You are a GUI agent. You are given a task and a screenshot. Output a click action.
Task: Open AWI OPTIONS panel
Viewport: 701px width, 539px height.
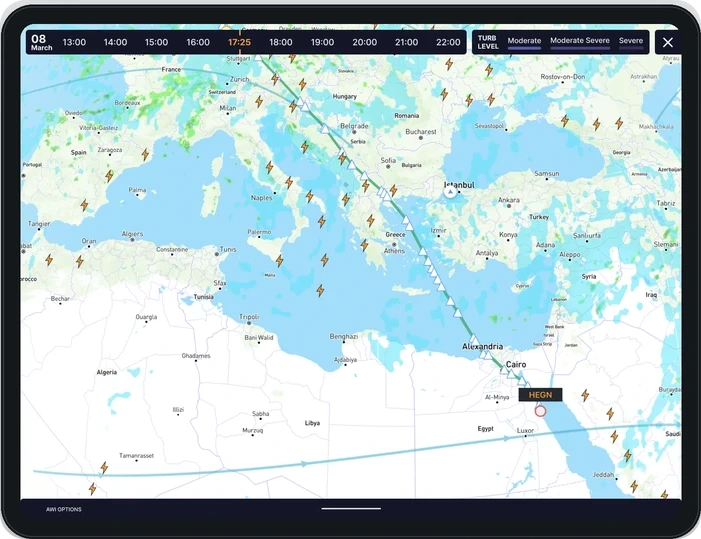[x=64, y=509]
